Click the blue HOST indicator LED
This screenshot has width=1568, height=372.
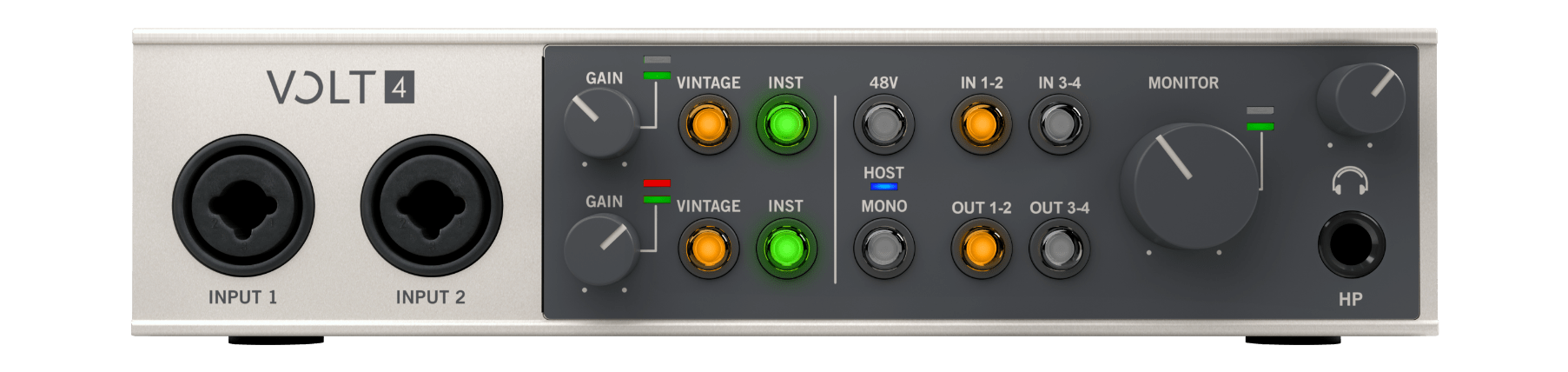click(x=883, y=186)
